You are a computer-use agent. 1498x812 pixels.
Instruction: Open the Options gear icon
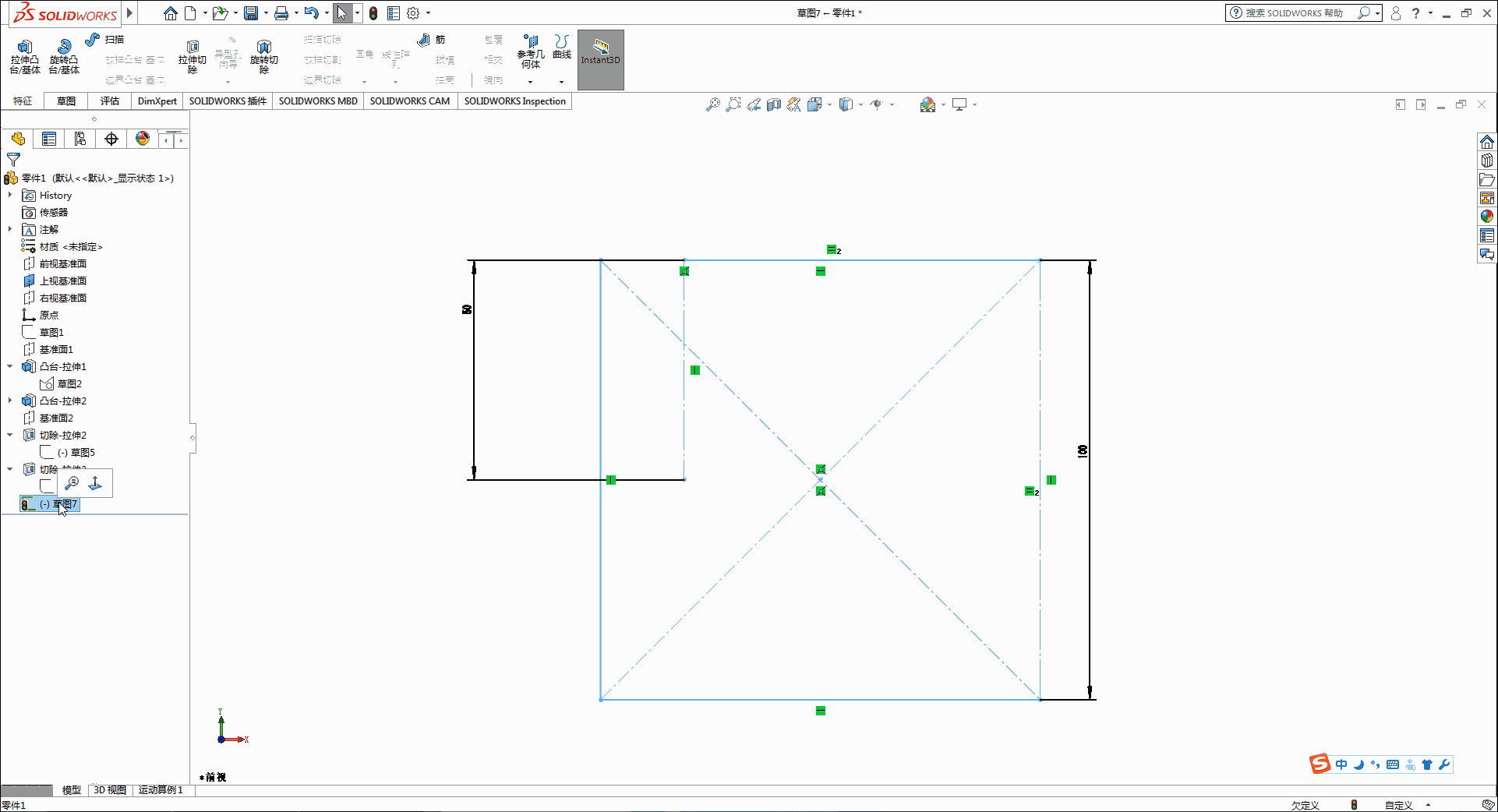pyautogui.click(x=413, y=13)
